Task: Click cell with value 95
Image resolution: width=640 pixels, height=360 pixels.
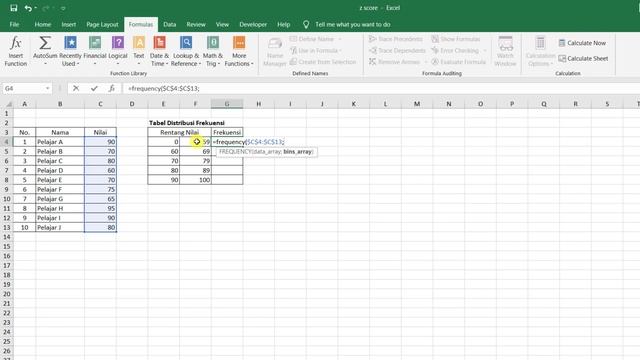Action: 100,208
